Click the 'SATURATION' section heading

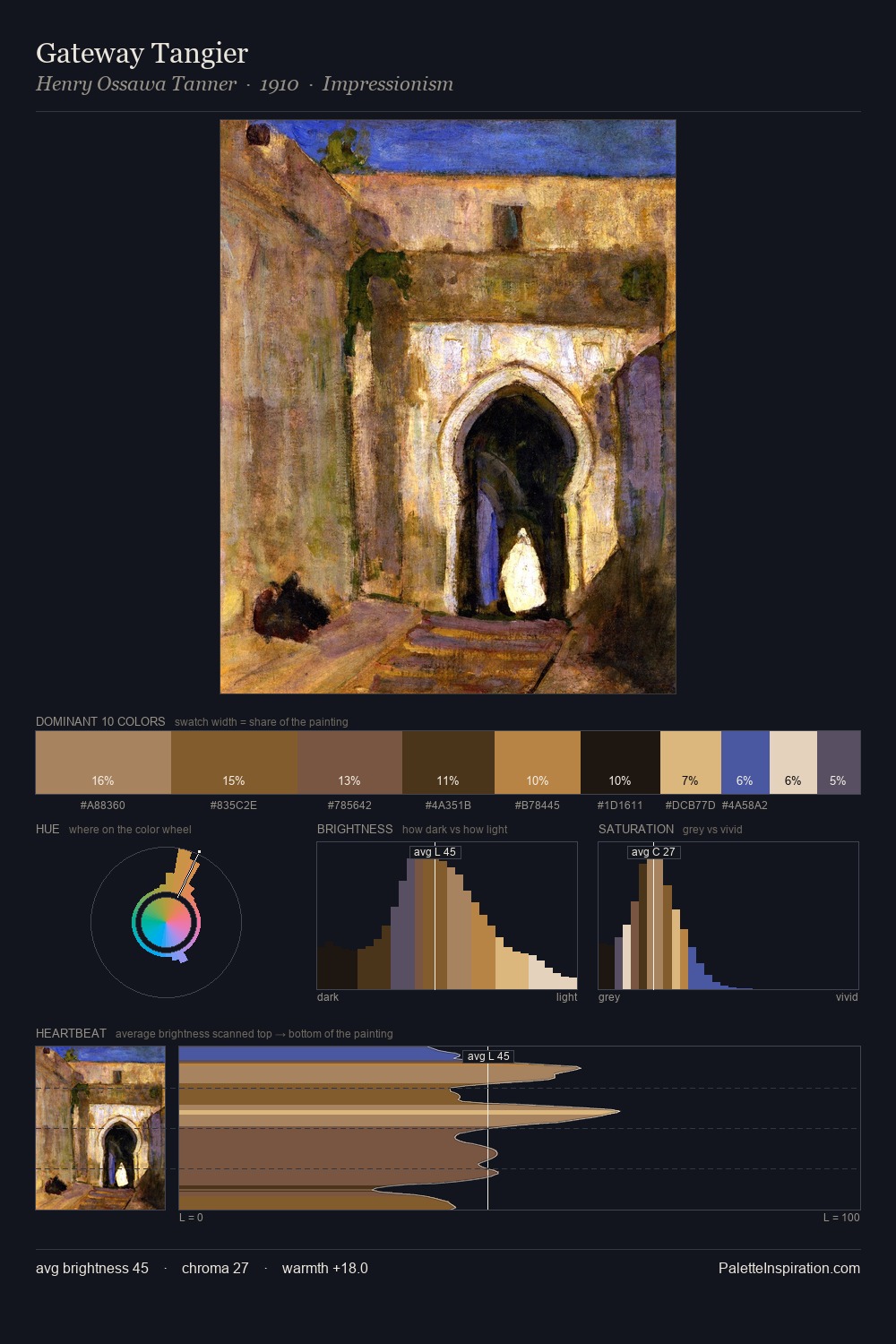pos(636,829)
